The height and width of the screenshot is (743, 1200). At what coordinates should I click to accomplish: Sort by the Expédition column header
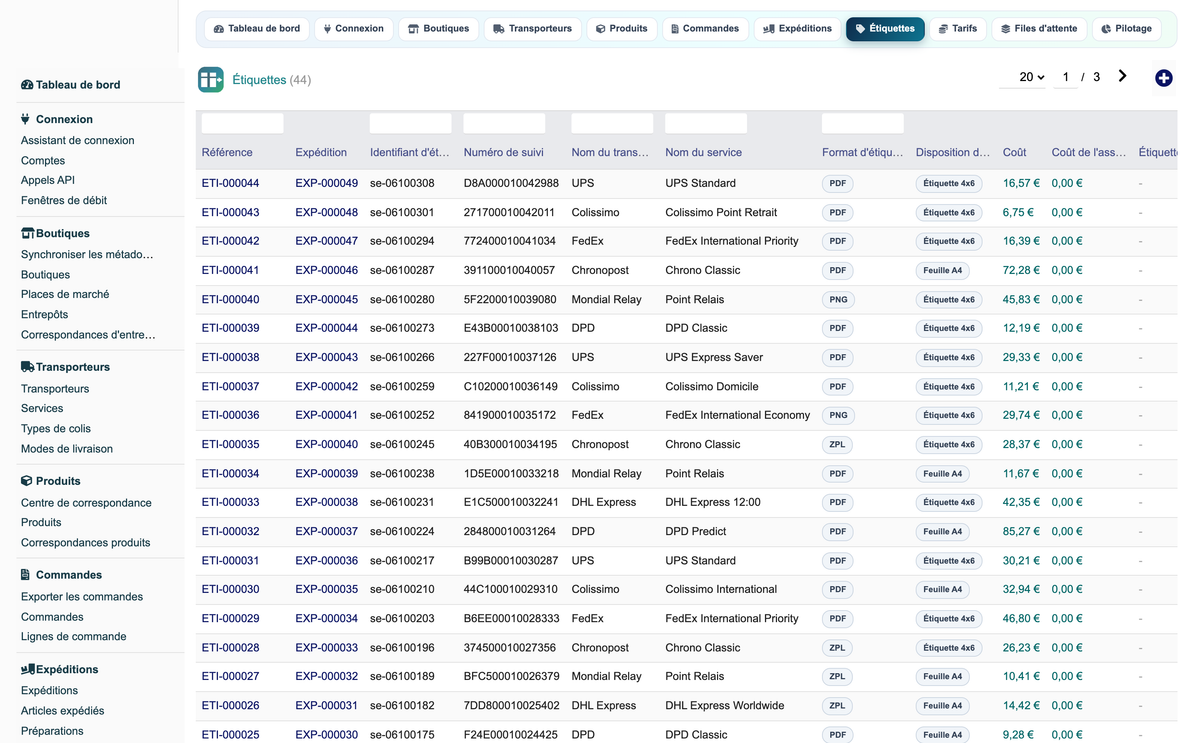pos(321,153)
